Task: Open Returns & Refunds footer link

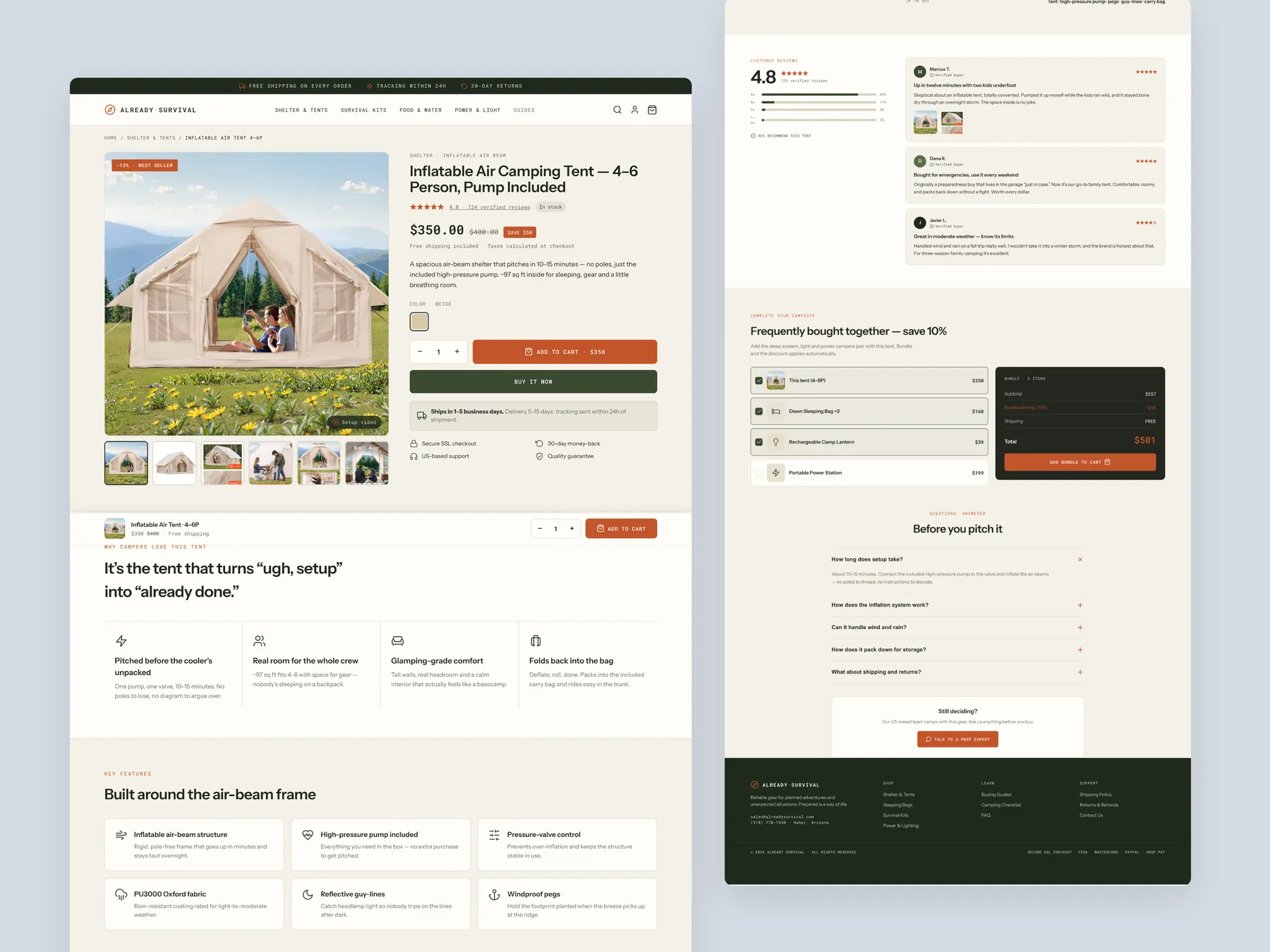Action: click(x=1099, y=805)
